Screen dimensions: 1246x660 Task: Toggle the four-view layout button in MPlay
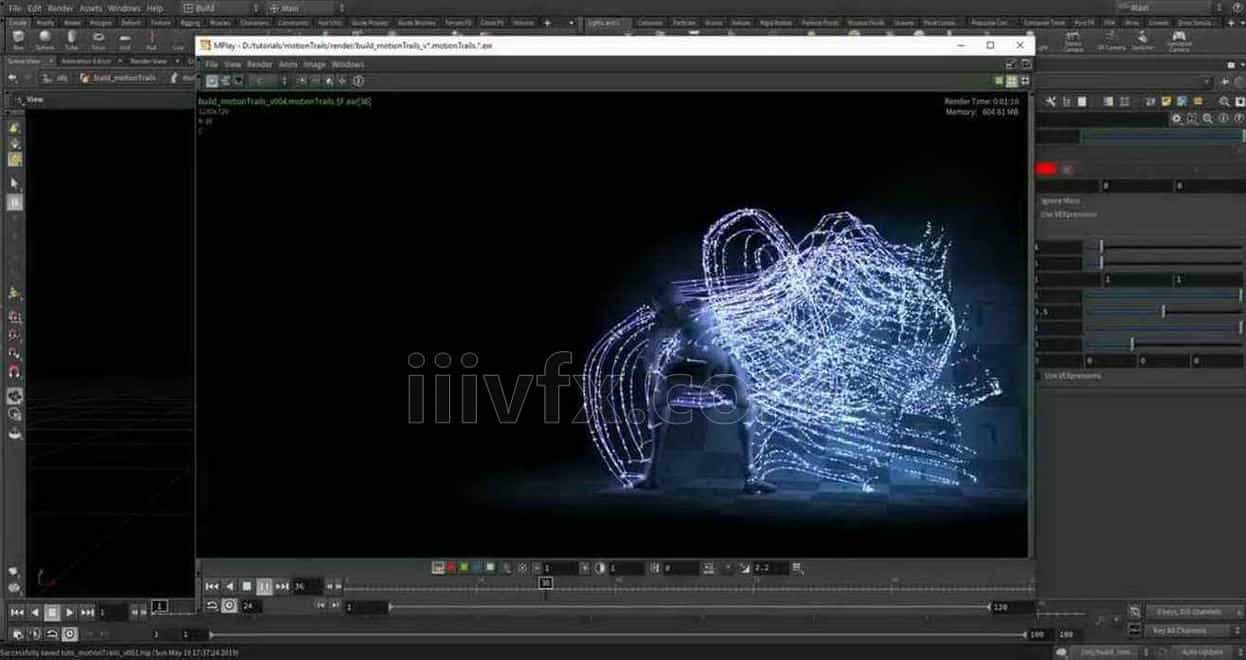point(1012,81)
